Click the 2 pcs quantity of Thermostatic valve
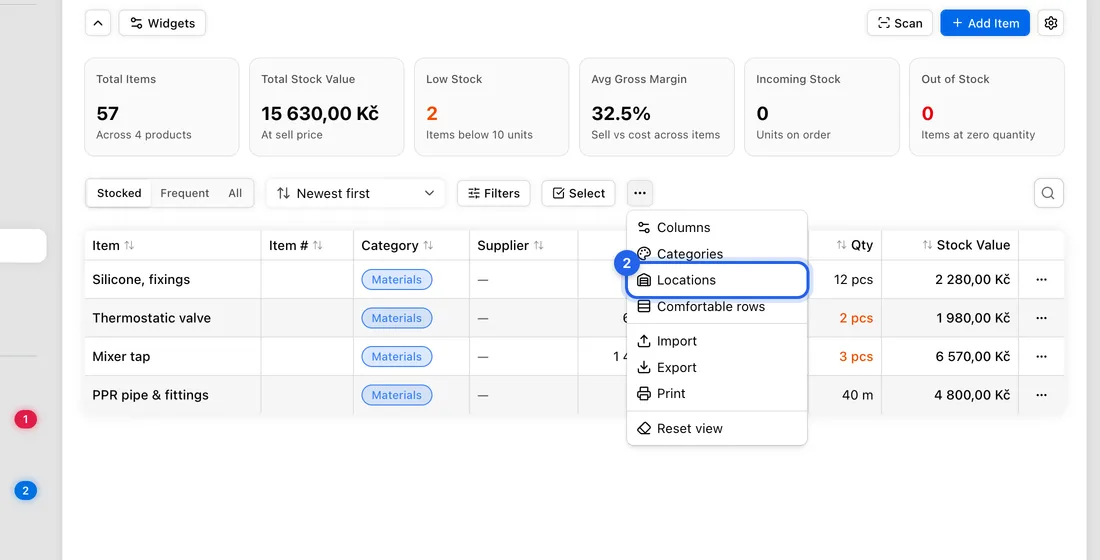Viewport: 1100px width, 560px height. click(x=856, y=318)
